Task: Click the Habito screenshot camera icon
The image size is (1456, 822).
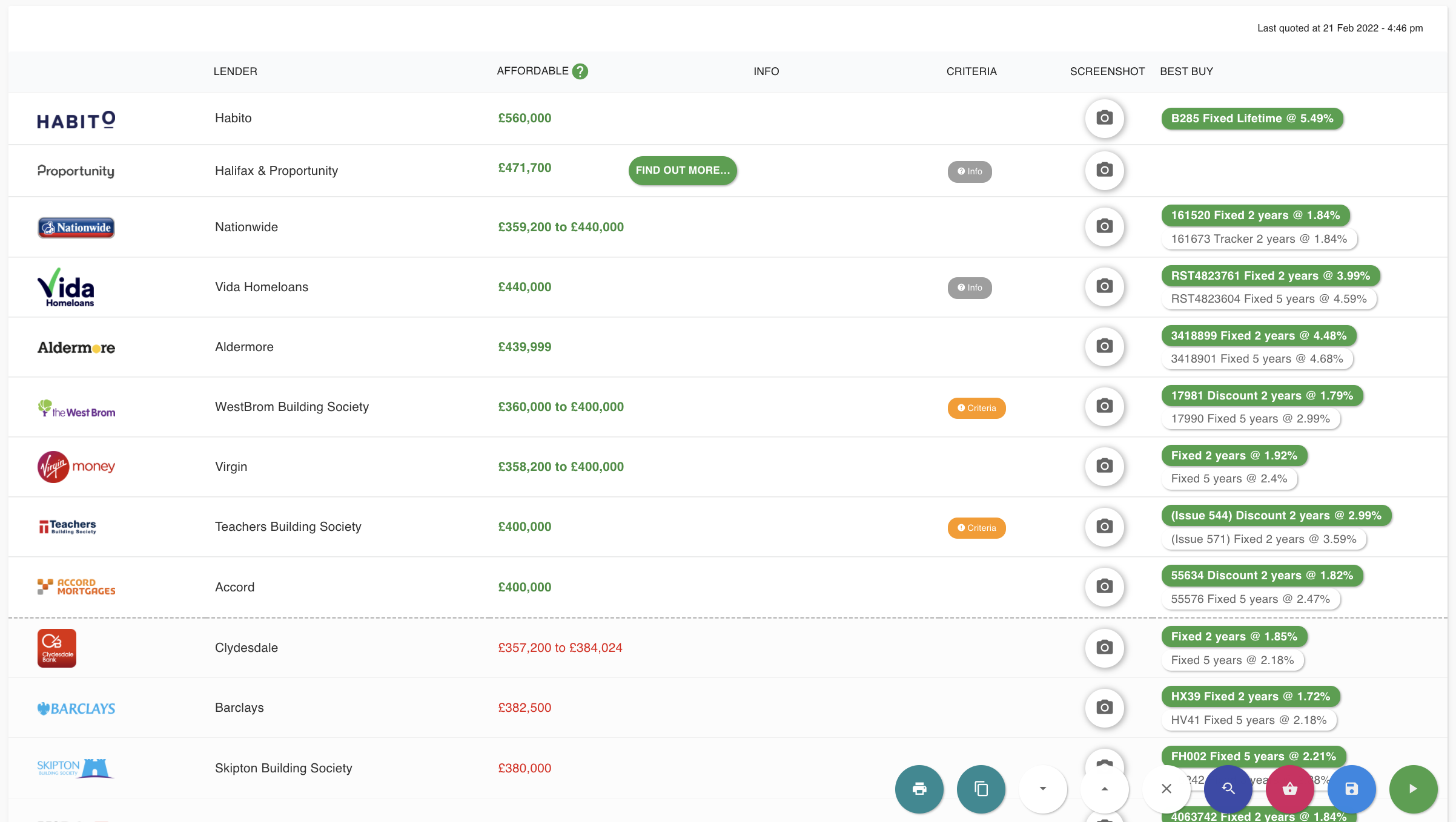Action: [x=1104, y=118]
